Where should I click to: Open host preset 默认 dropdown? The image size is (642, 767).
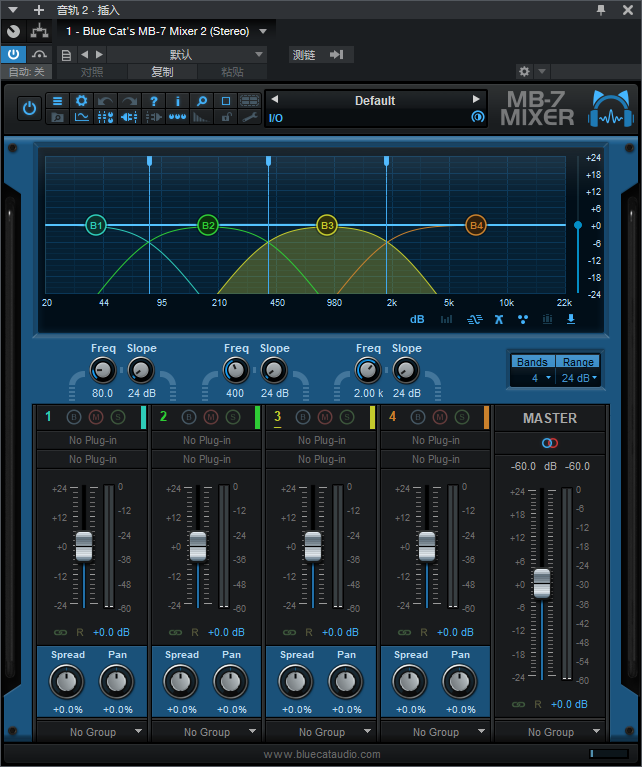(187, 55)
